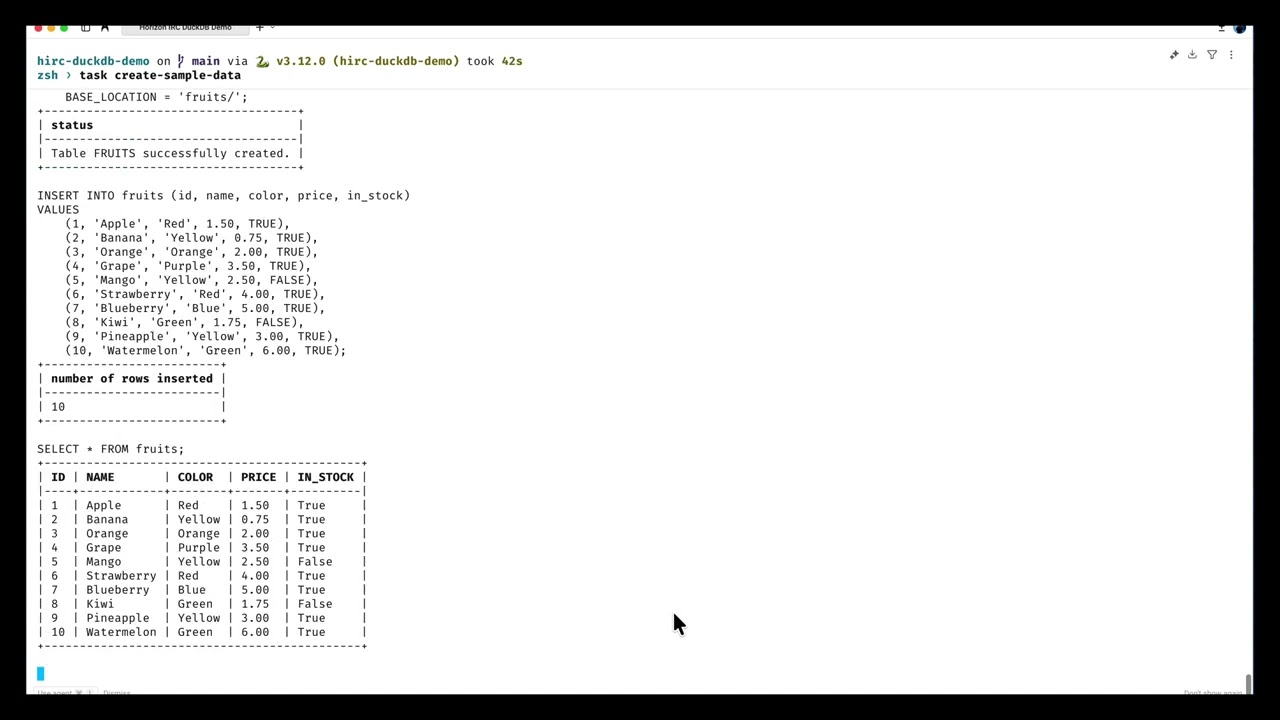Viewport: 1280px width, 720px height.
Task: Click the 'Watermelon' cell in results table
Action: [121, 631]
